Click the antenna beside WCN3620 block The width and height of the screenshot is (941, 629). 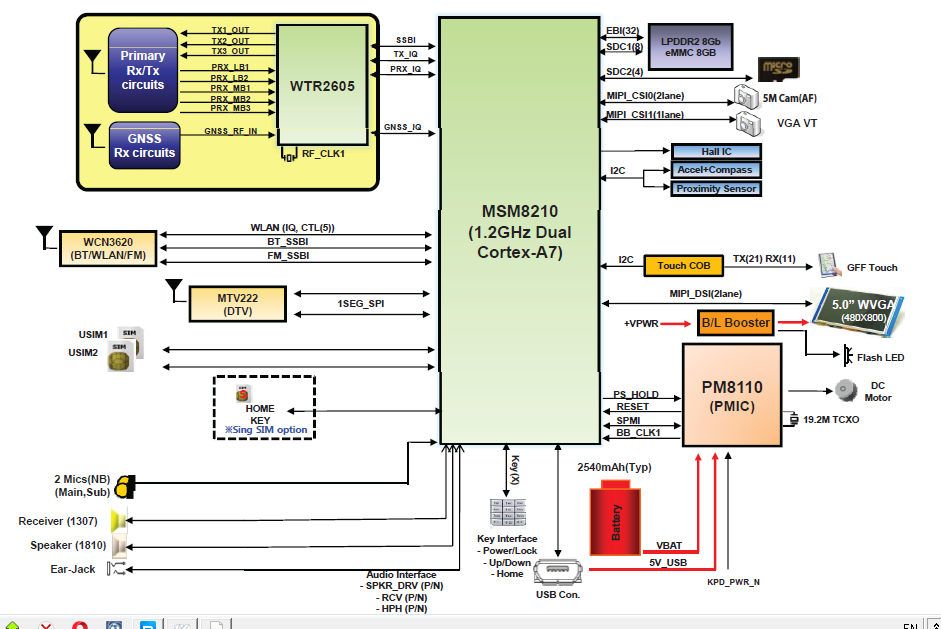(45, 237)
